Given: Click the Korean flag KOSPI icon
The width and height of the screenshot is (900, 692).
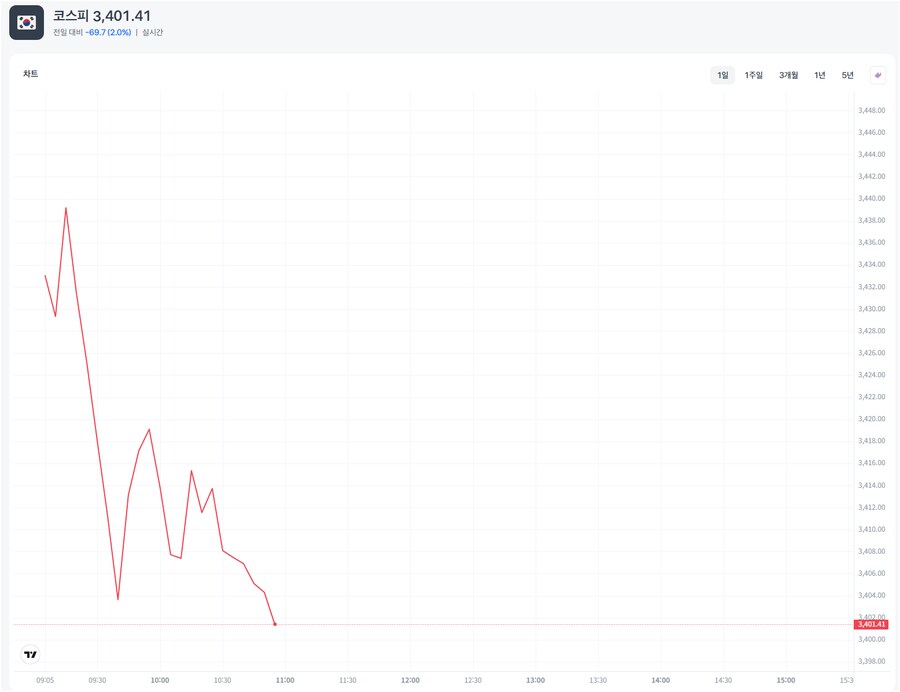Looking at the screenshot, I should coord(26,22).
